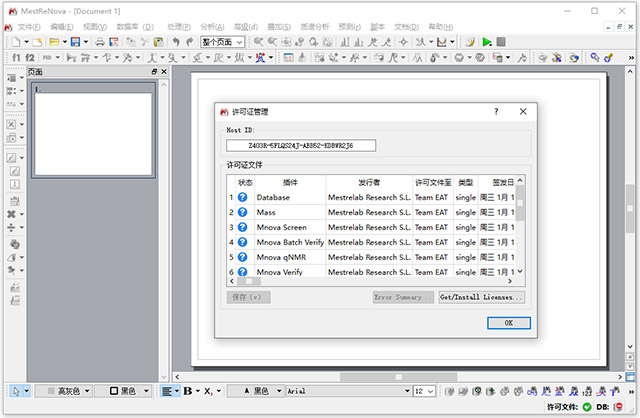Image resolution: width=640 pixels, height=418 pixels.
Task: Toggle the text alignment button
Action: pos(167,391)
